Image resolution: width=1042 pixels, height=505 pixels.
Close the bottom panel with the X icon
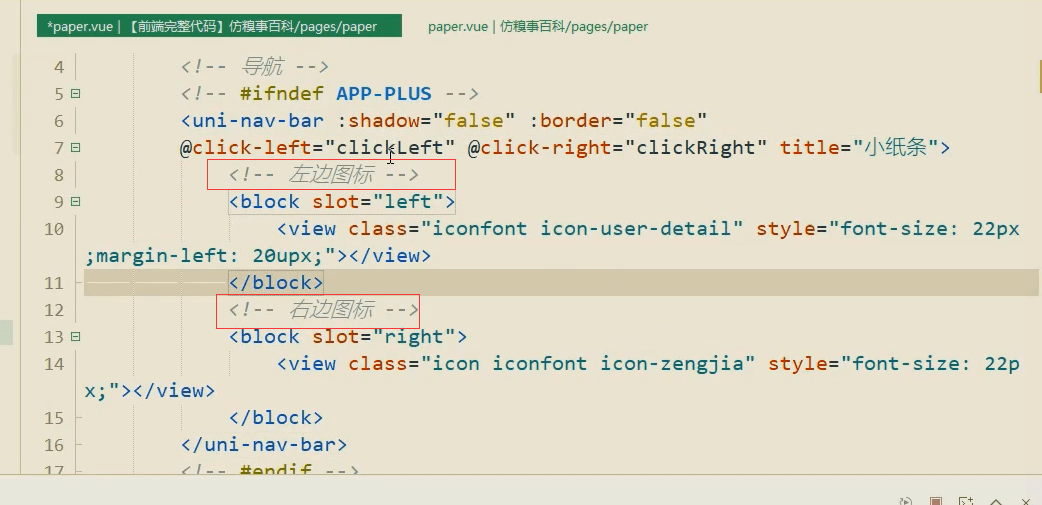click(x=1027, y=502)
